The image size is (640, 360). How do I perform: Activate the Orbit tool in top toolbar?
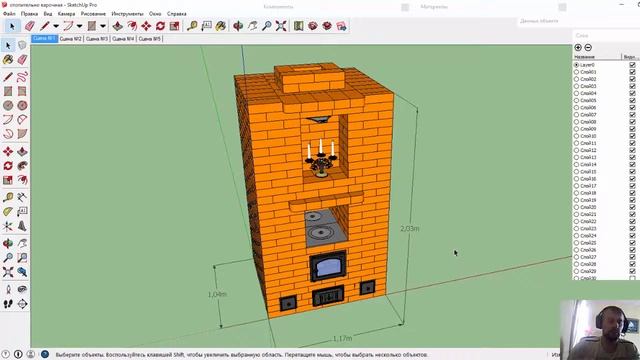pos(238,26)
